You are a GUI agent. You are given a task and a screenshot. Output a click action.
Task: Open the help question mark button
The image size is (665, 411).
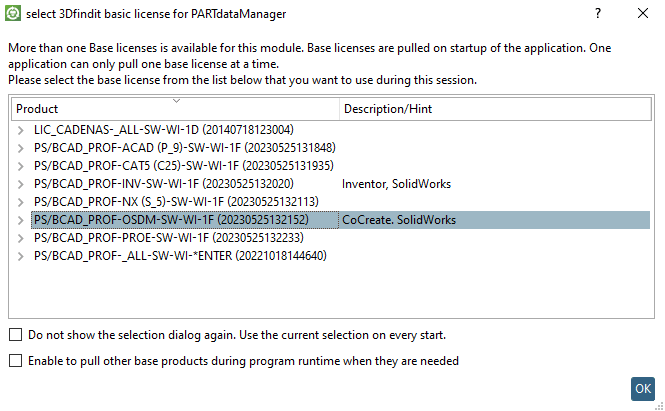click(598, 14)
